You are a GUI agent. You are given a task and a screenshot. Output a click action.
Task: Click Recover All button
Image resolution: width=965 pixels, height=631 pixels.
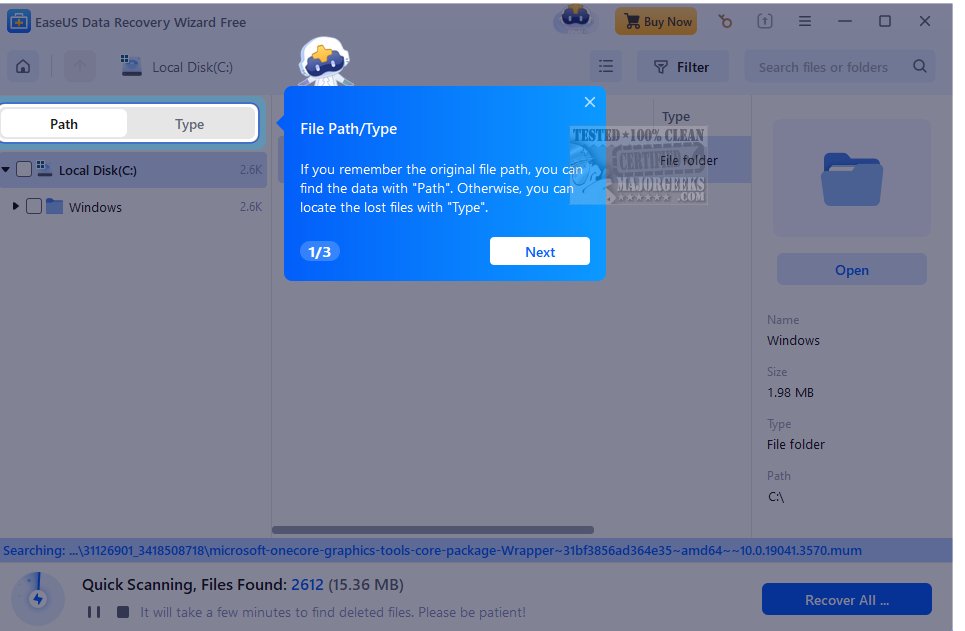[847, 600]
